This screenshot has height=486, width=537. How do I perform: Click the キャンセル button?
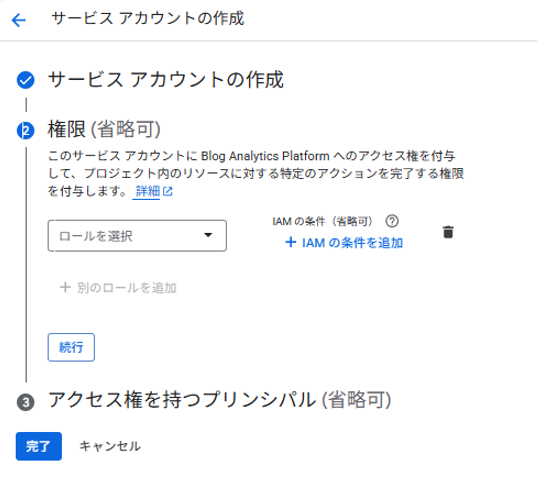click(x=110, y=446)
